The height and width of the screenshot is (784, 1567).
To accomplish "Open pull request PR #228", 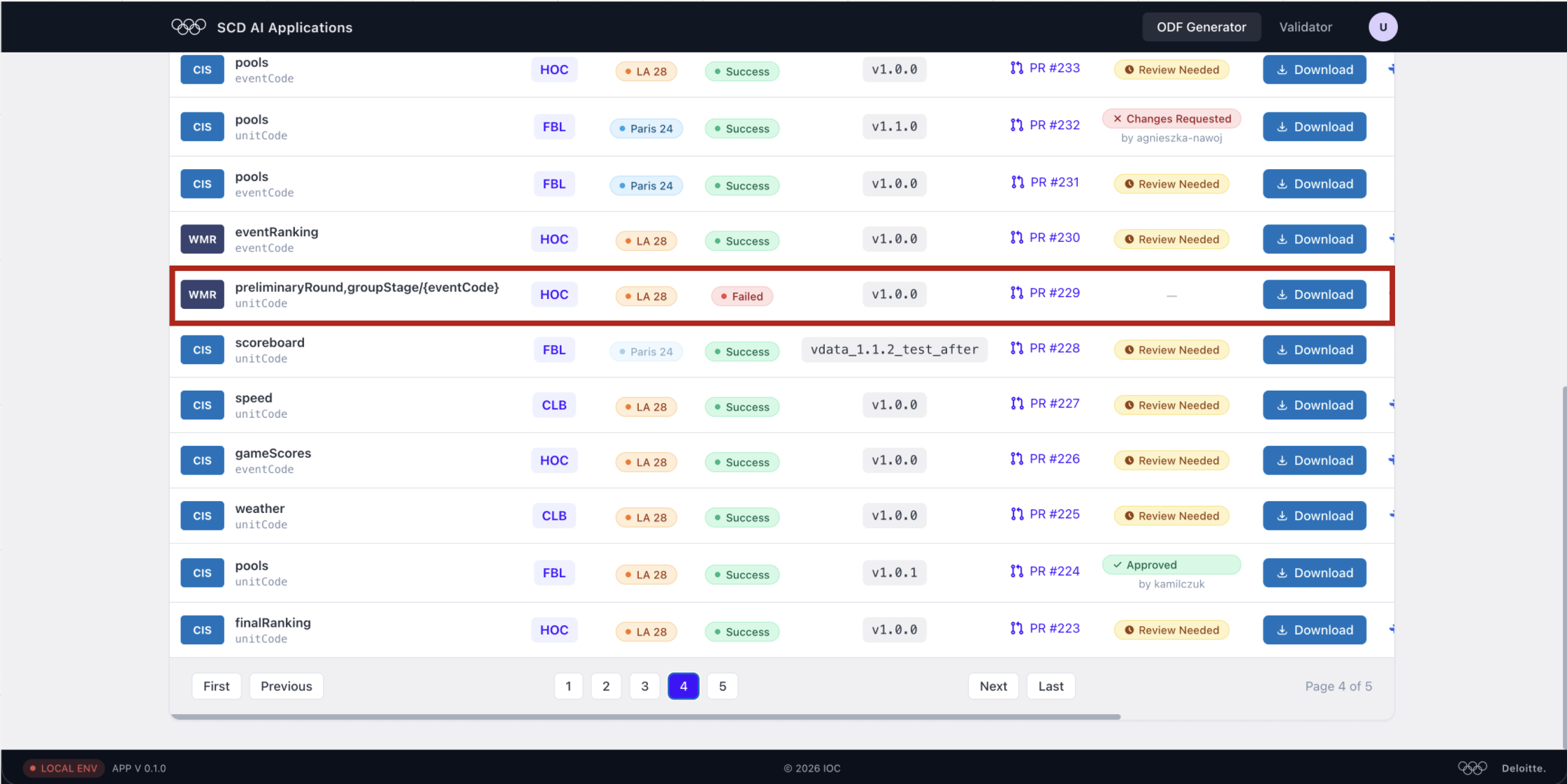I will pos(1045,348).
